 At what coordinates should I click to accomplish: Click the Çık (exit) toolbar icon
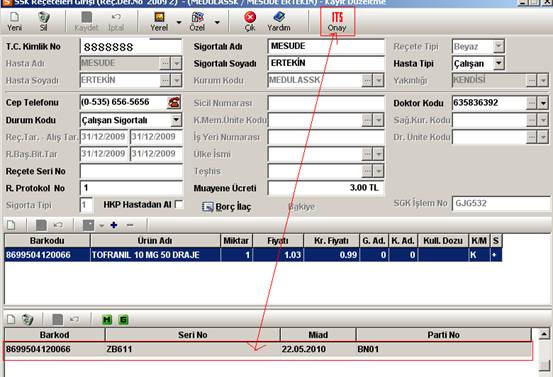250,21
